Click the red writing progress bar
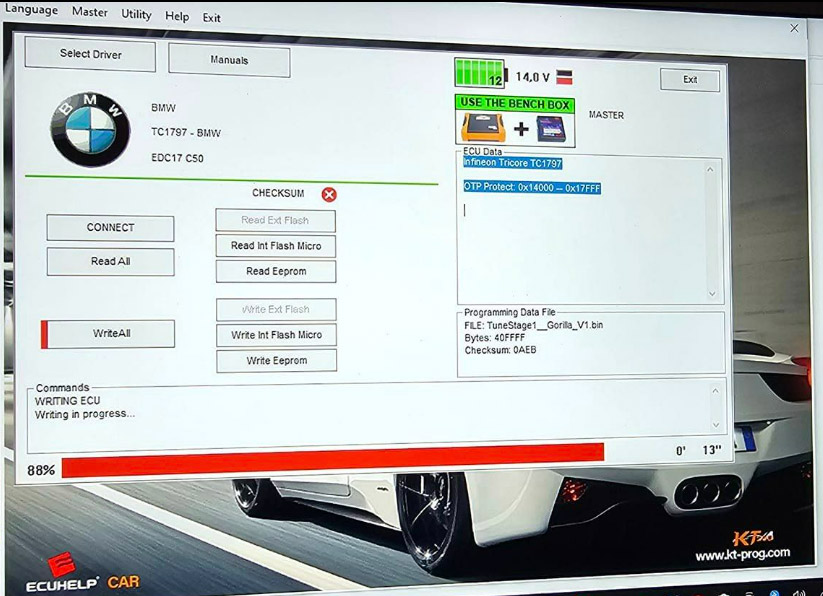Viewport: 823px width, 596px height. pos(333,461)
